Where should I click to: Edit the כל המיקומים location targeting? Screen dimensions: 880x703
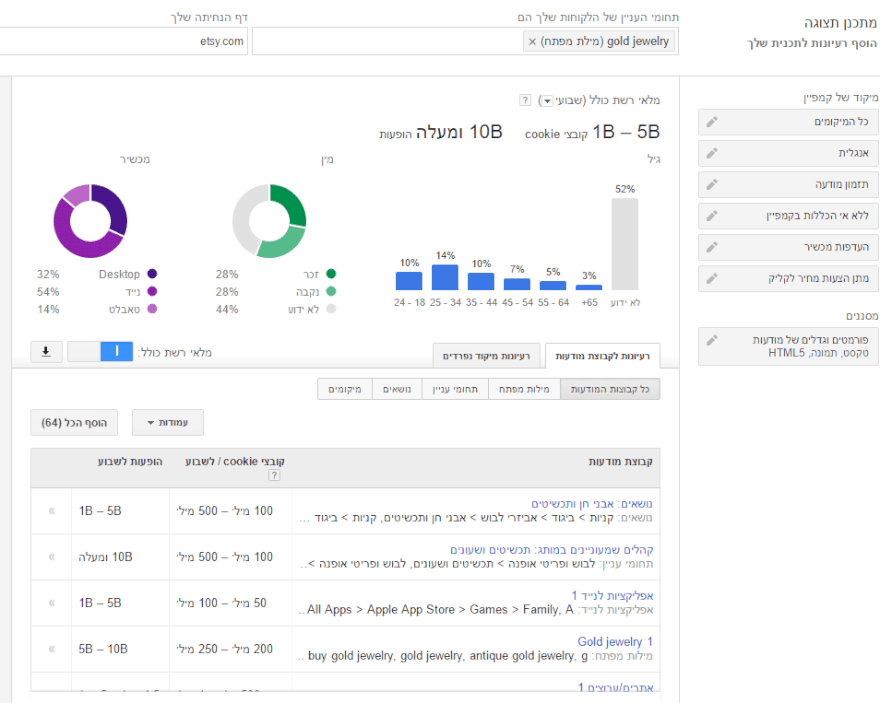[712, 122]
